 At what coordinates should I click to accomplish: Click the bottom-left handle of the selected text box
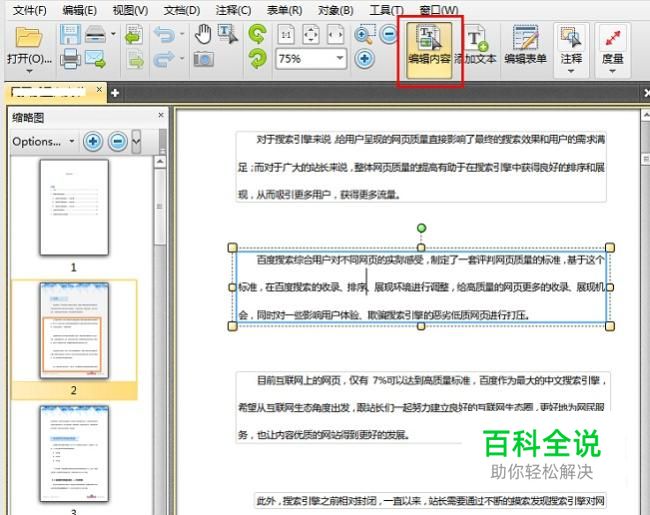(233, 326)
